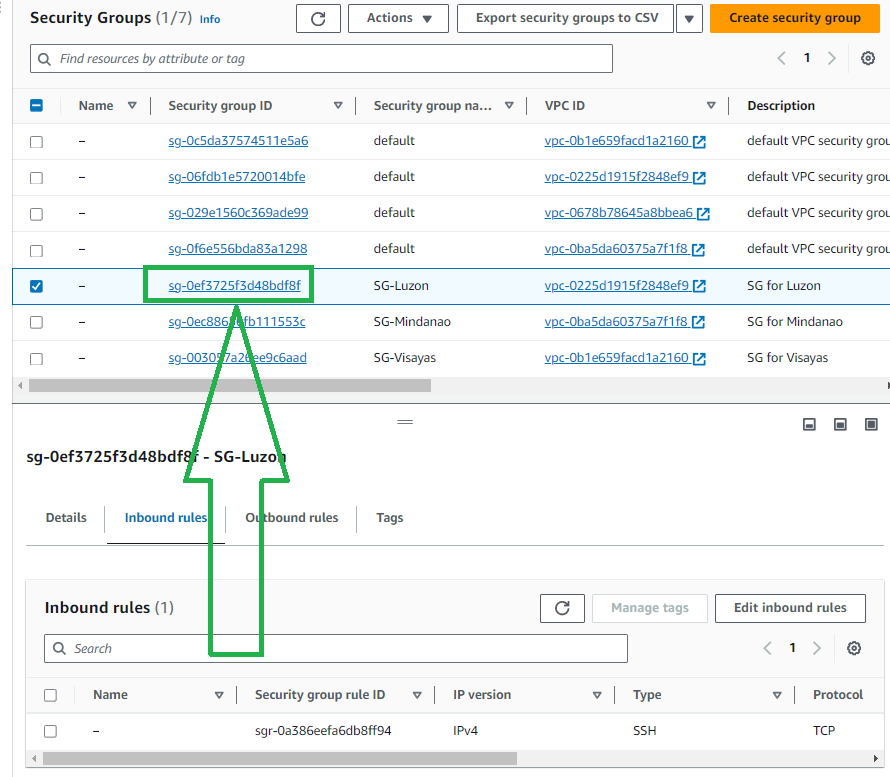Open inbound rules table preferences gear

pos(854,648)
